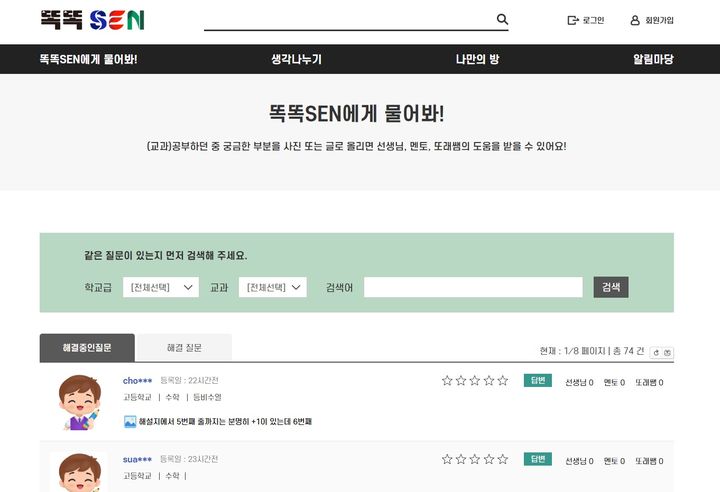This screenshot has height=492, width=720.
Task: Click 등록일 : 23시간전 text
Action: 189,459
